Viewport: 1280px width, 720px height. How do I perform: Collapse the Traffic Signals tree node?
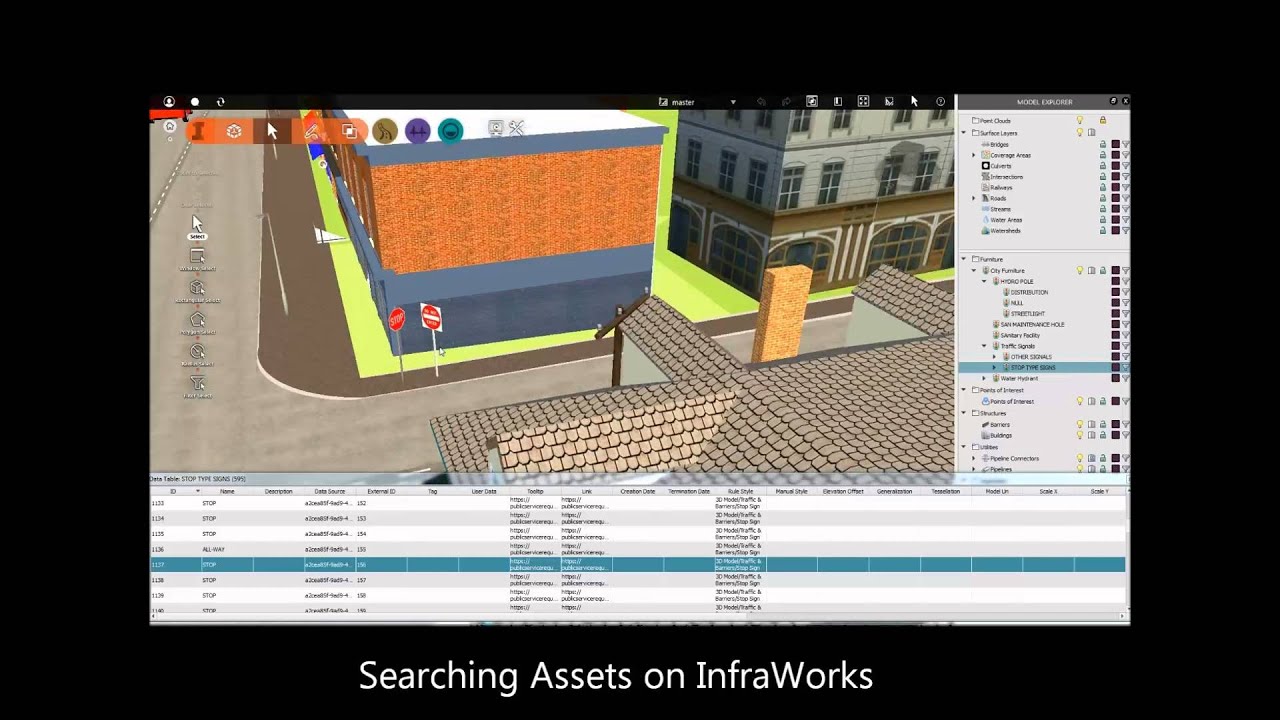click(x=984, y=346)
